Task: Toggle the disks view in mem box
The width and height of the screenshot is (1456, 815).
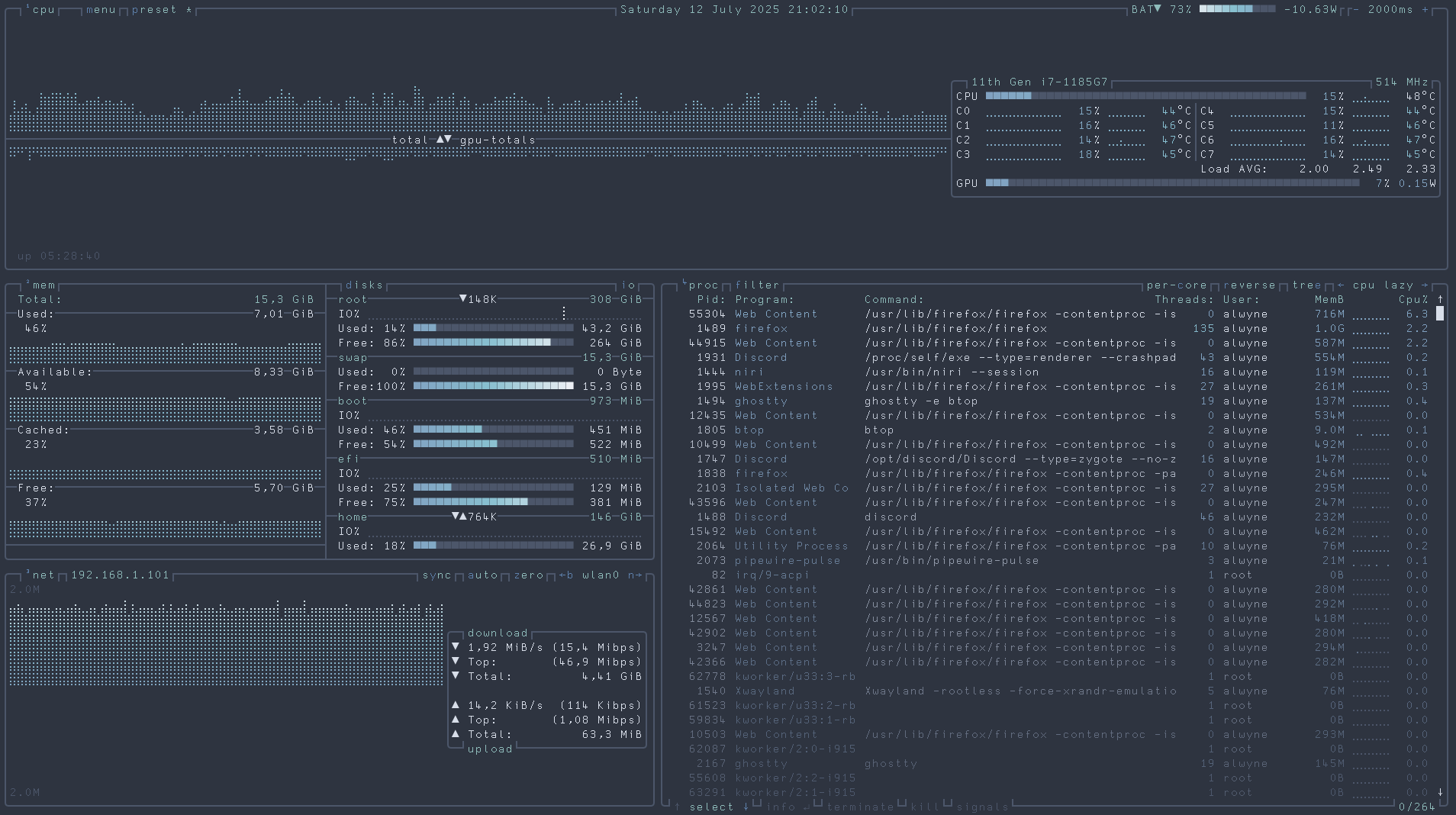Action: point(364,285)
